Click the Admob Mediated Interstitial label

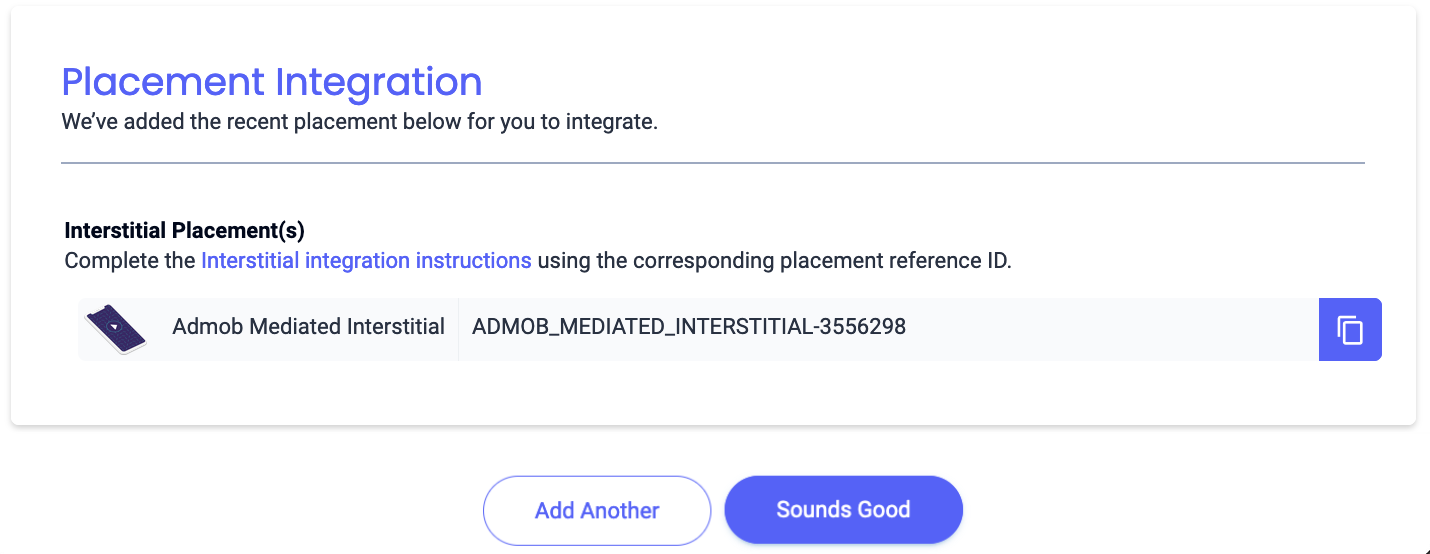coord(308,327)
